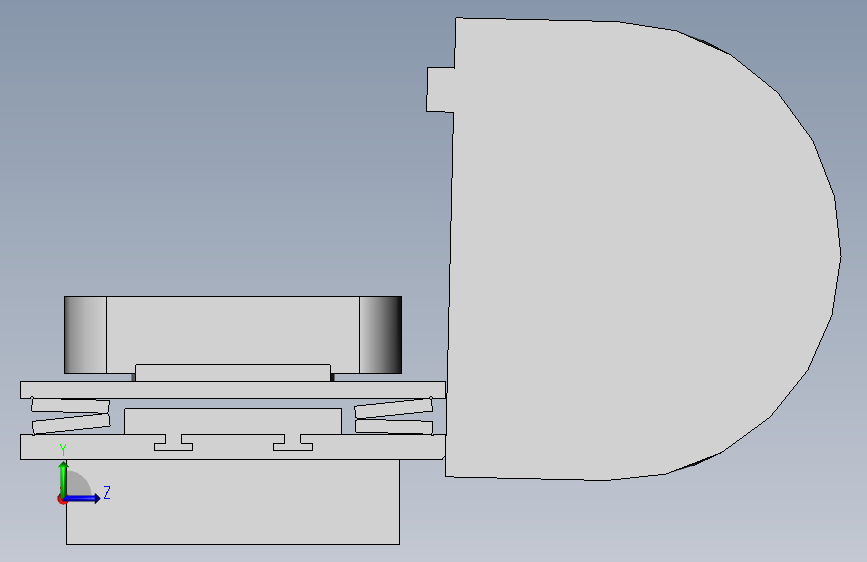The image size is (867, 562).
Task: Select the upper cylindrical block with shaded ends
Action: 233,335
